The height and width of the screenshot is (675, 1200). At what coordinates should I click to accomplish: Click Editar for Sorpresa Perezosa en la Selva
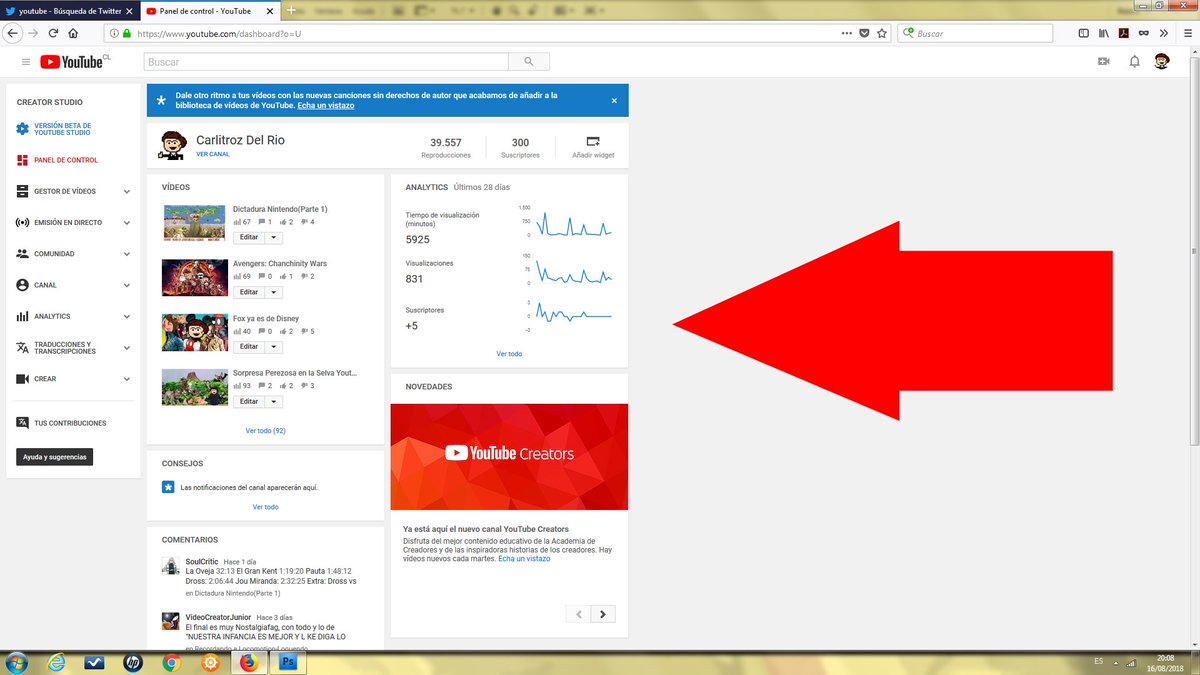(x=249, y=401)
